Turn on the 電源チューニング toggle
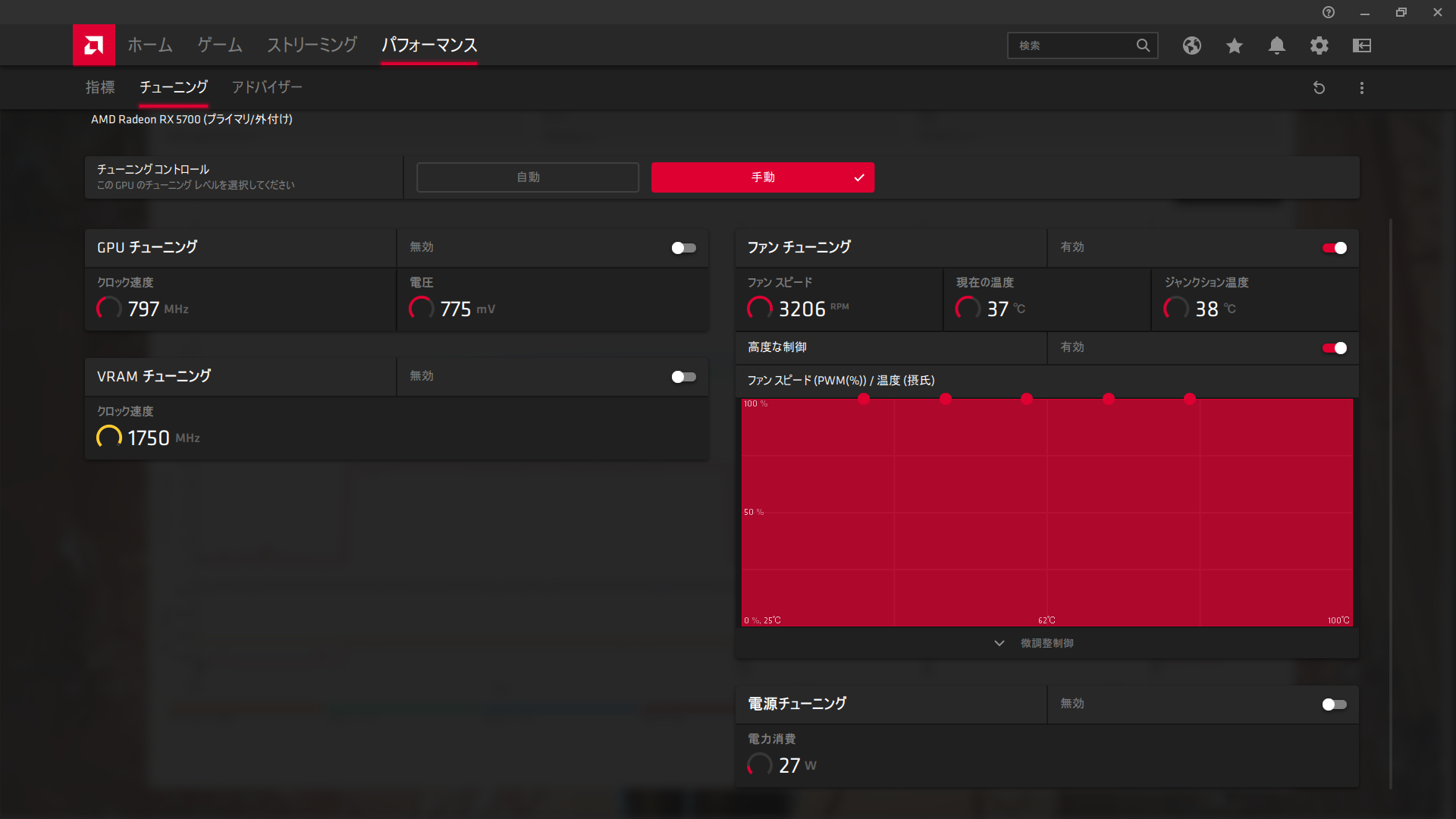 (x=1334, y=704)
